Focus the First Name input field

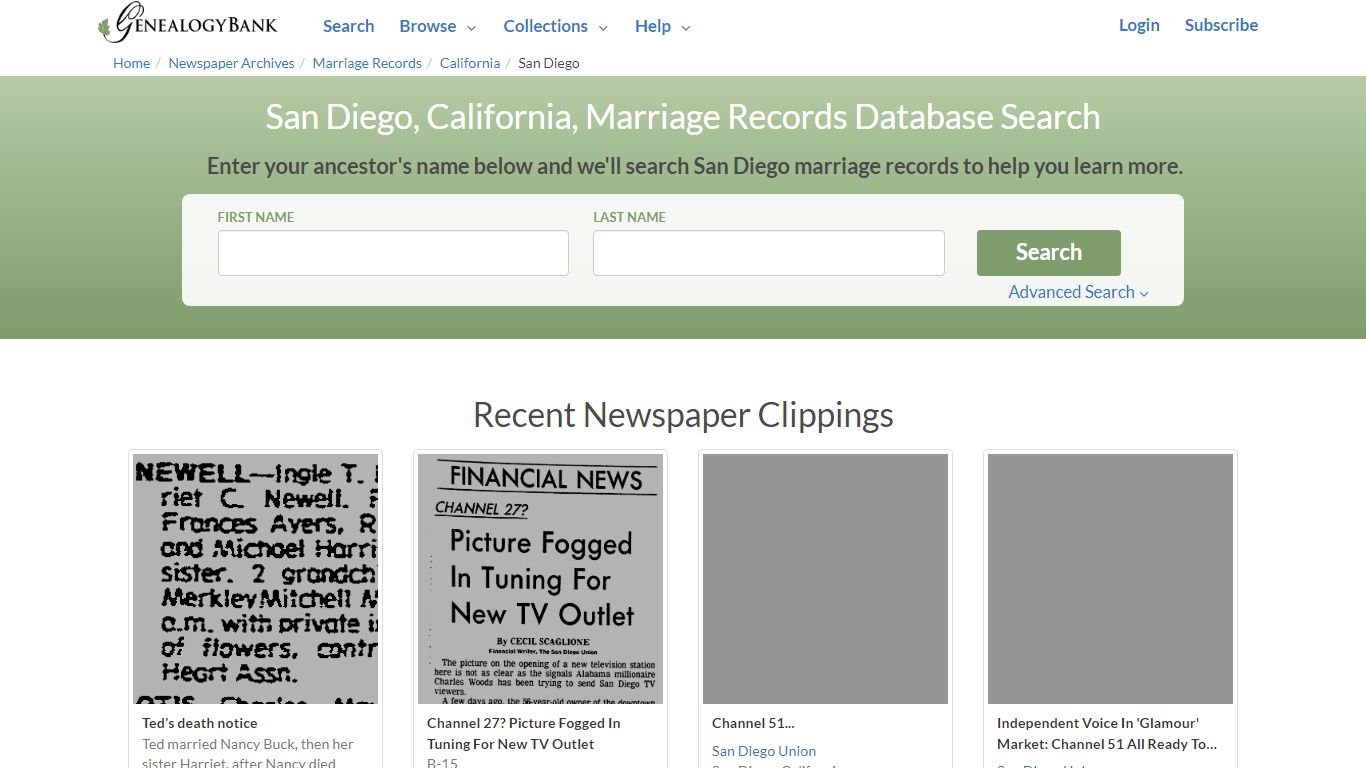[x=393, y=253]
